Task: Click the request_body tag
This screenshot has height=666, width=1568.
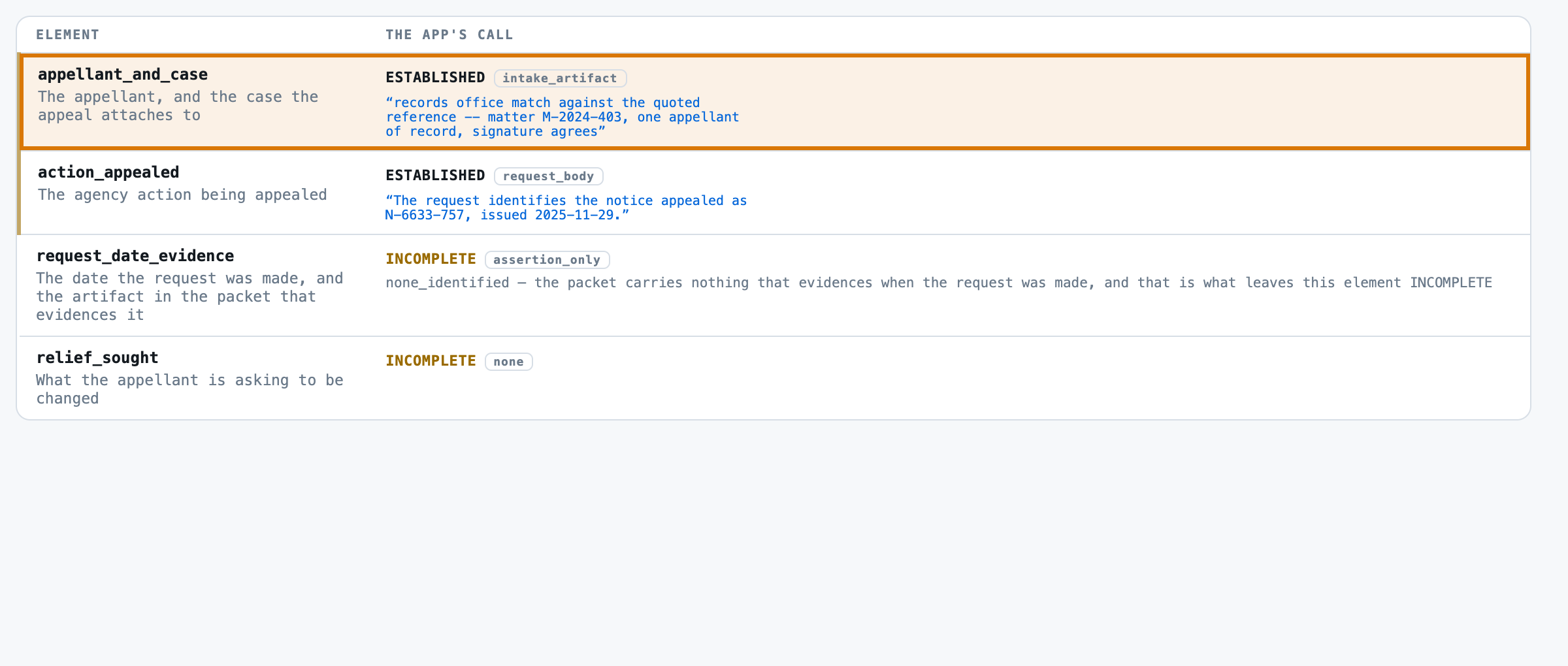Action: coord(548,176)
